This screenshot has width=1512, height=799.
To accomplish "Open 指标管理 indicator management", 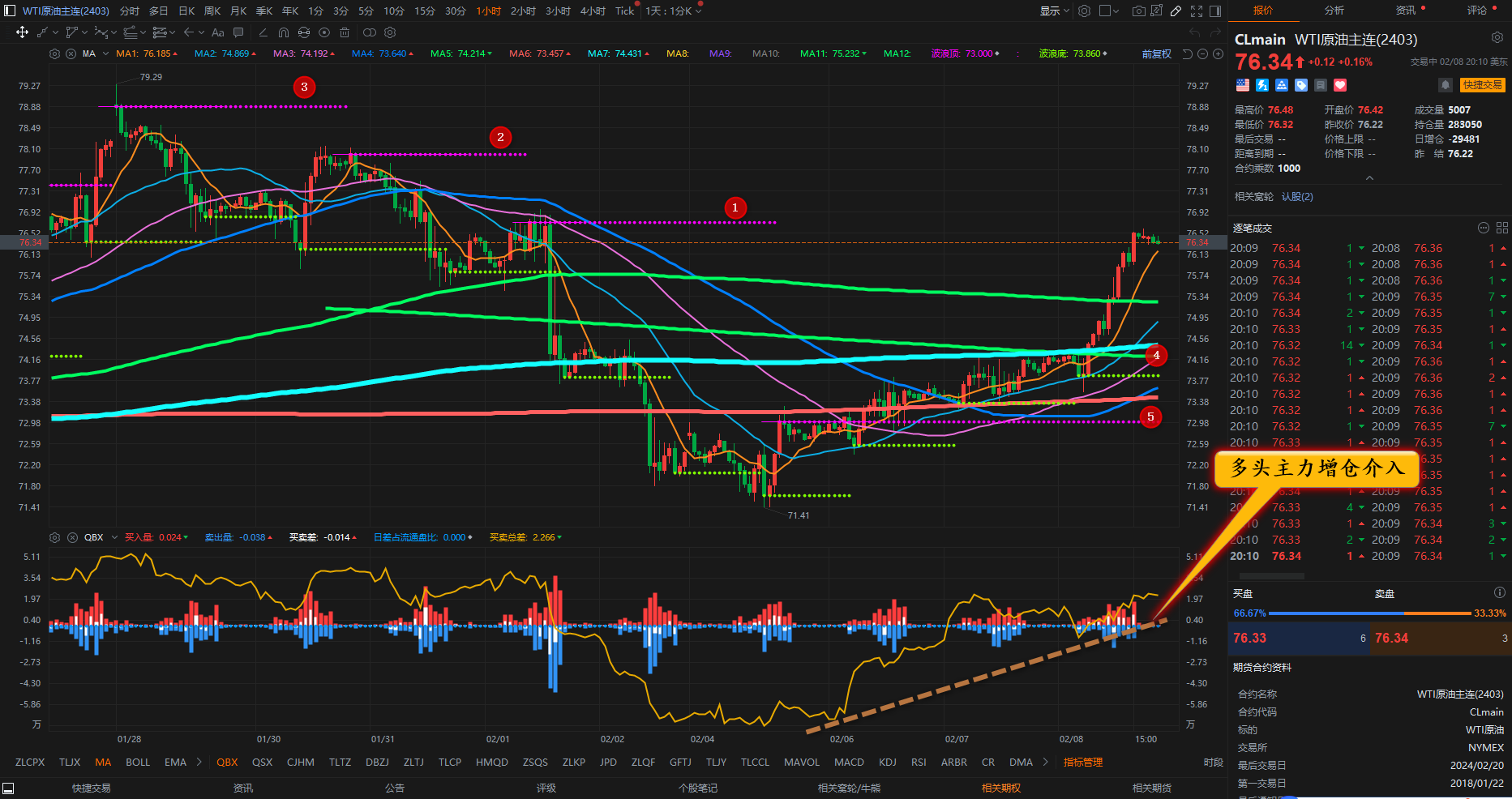I will tap(1083, 762).
